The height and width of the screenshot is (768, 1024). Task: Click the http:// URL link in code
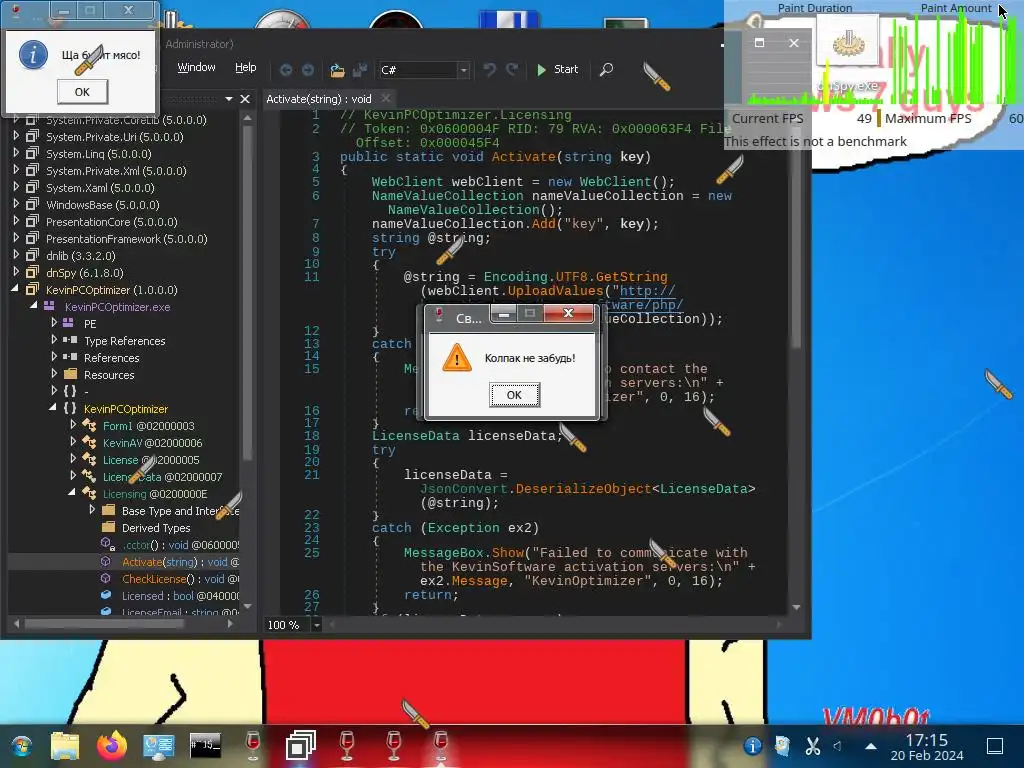pyautogui.click(x=647, y=291)
